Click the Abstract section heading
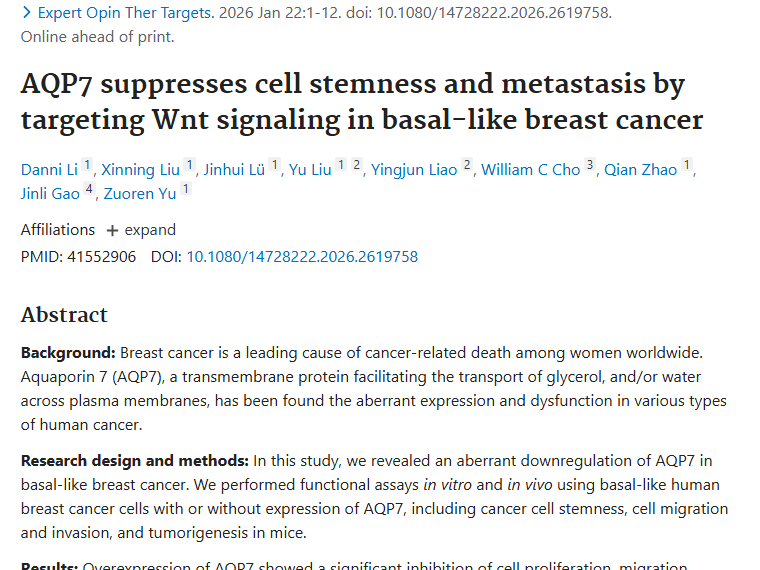Viewport: 760px width, 570px height. (64, 315)
